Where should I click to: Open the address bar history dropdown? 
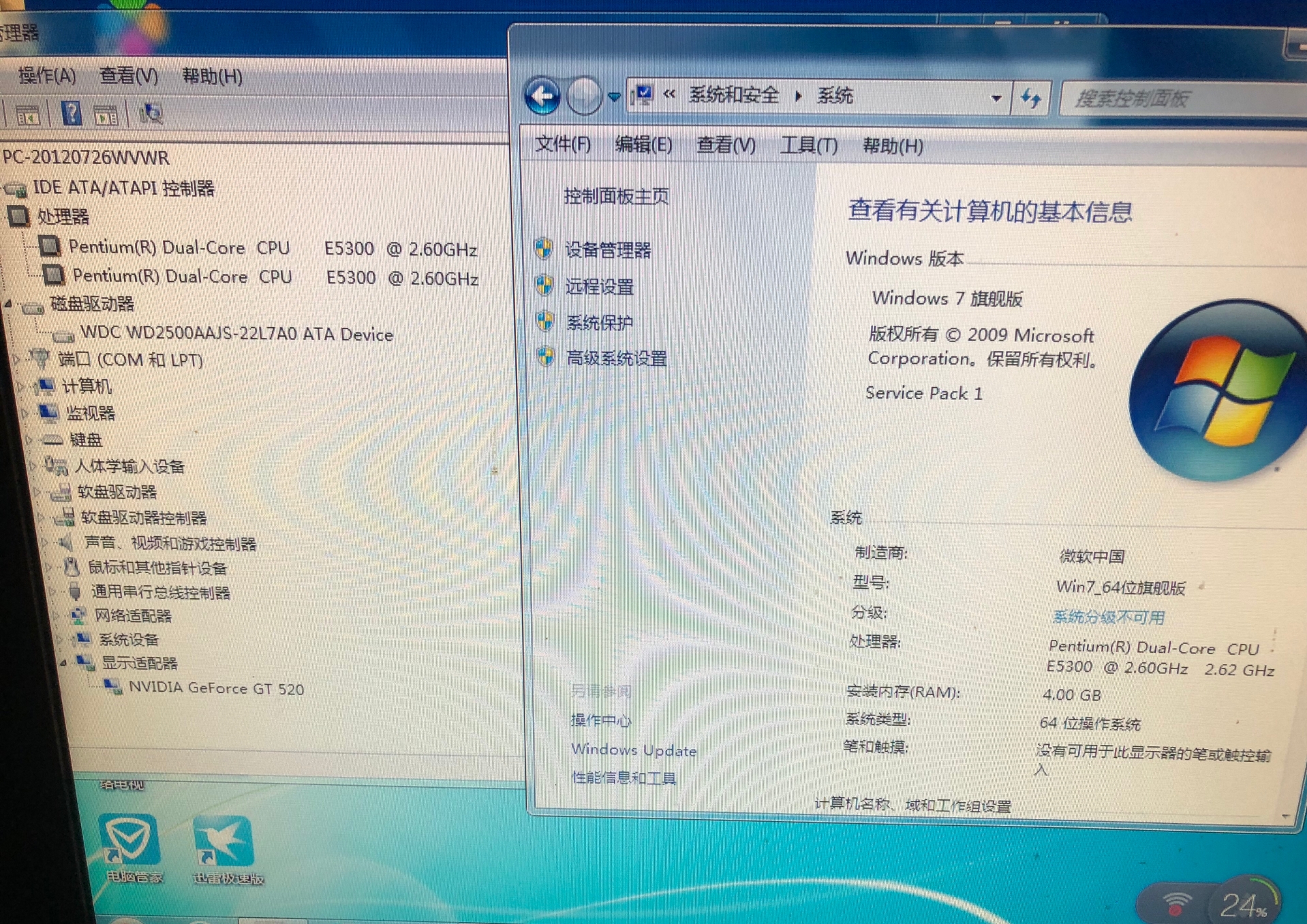click(996, 98)
